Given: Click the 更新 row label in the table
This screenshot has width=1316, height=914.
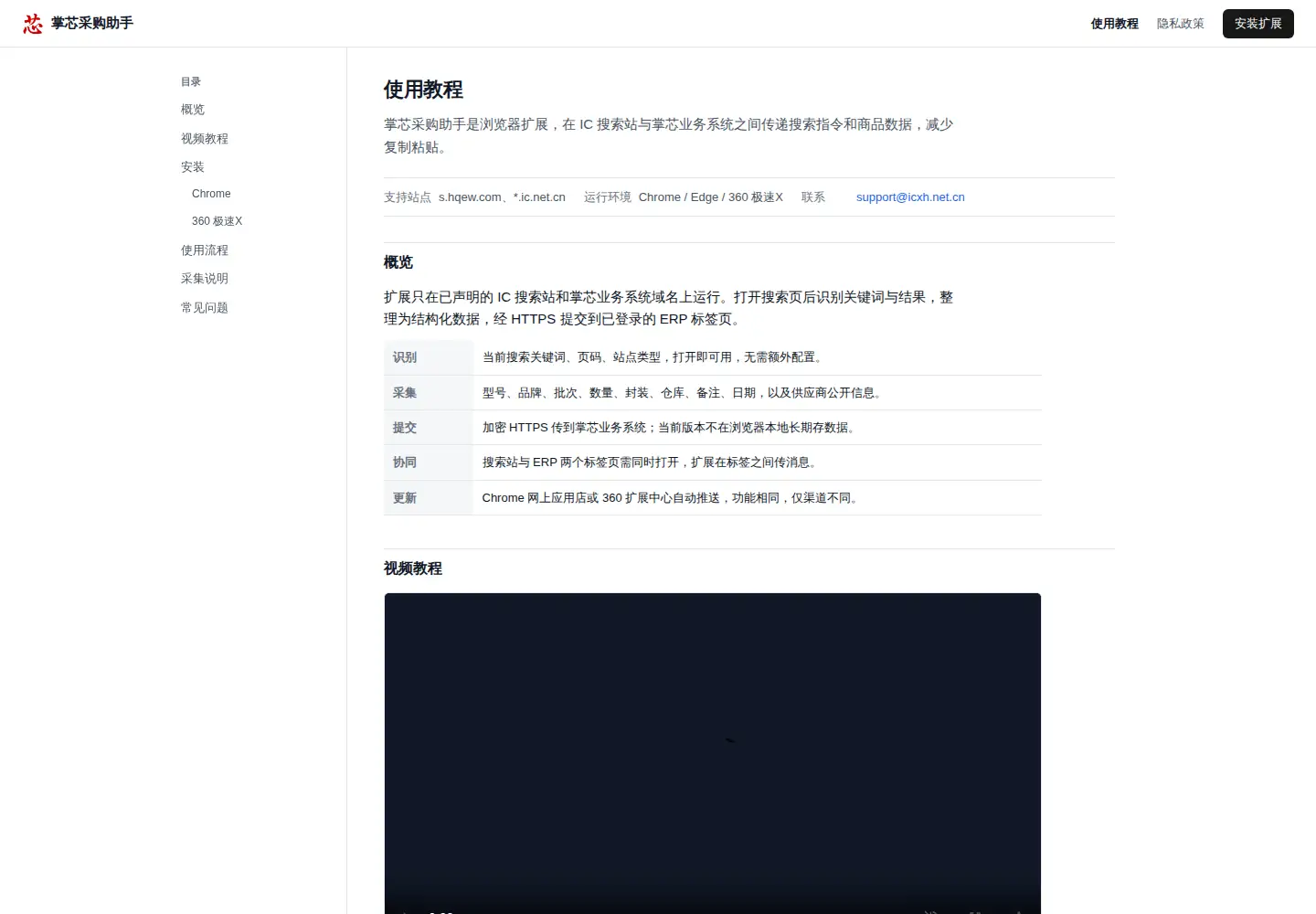Looking at the screenshot, I should tap(405, 498).
